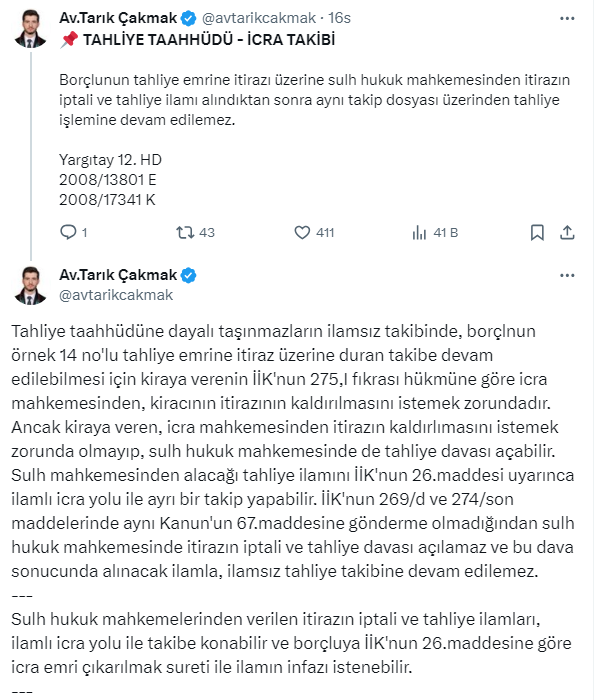Click the pushpin emoji in the tweet title

point(70,39)
